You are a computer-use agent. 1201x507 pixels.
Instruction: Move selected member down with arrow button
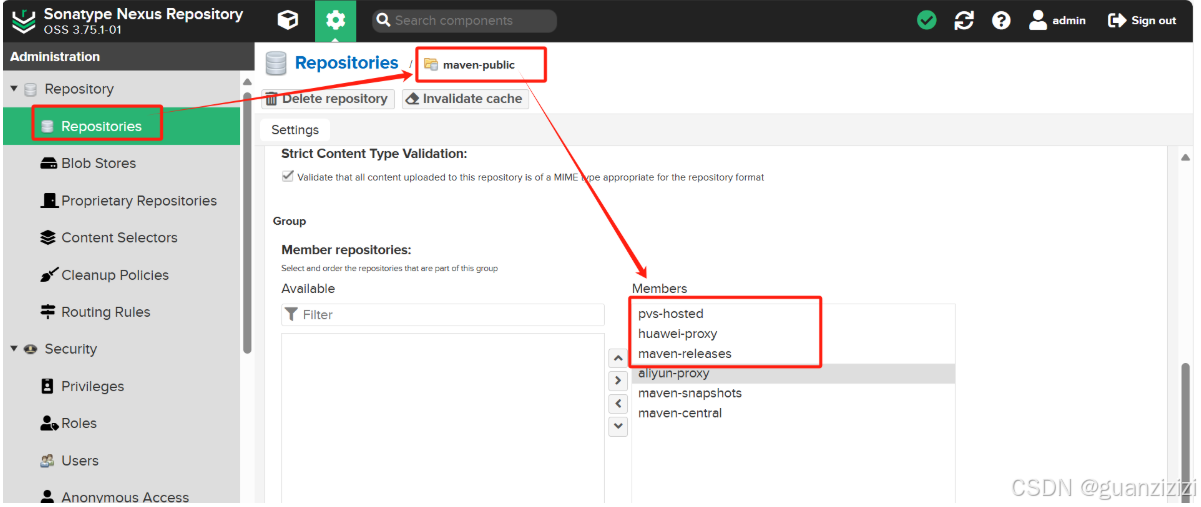click(618, 426)
